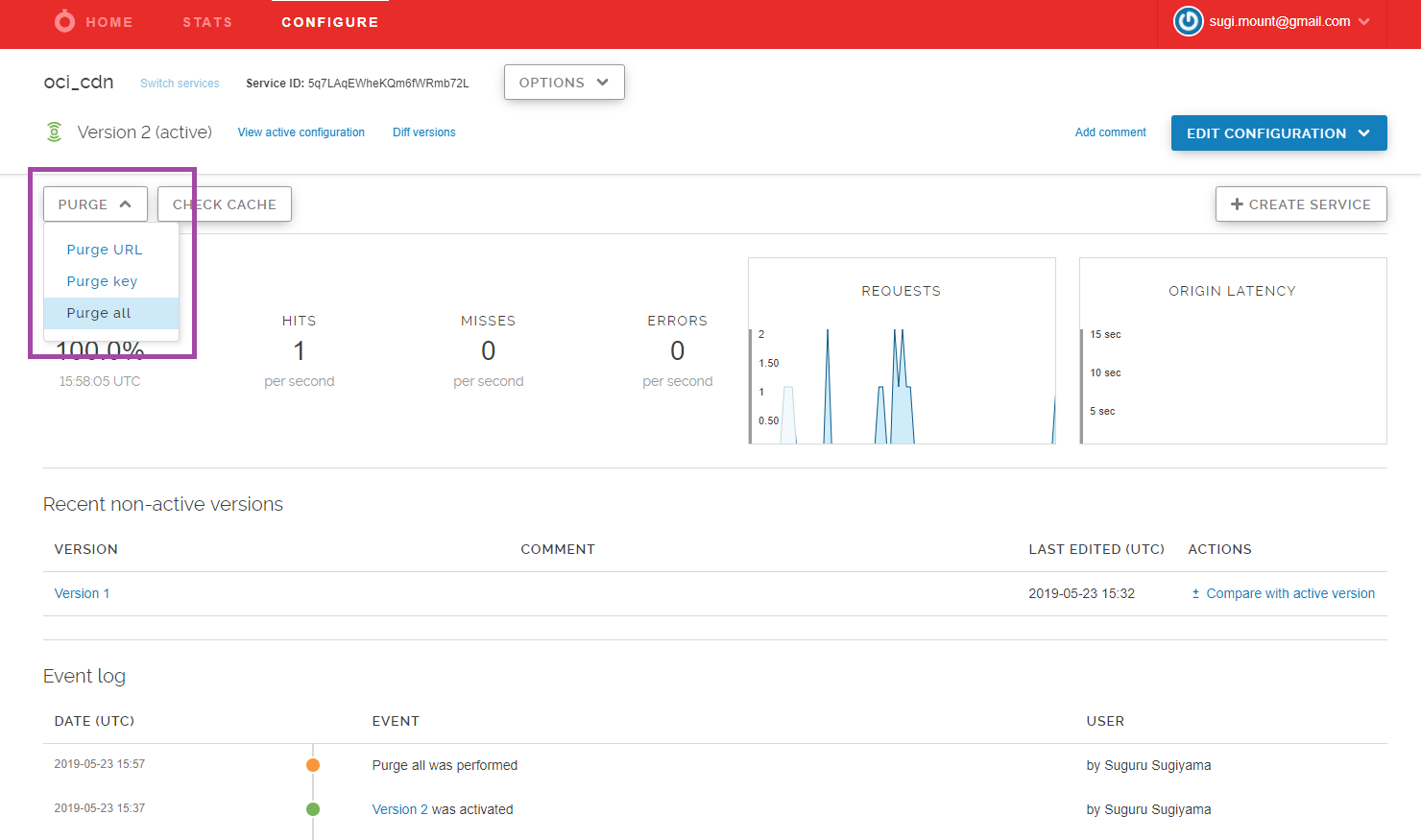Click the 2019-05-23 15:37 event date
Image resolution: width=1421 pixels, height=840 pixels.
pyautogui.click(x=100, y=808)
